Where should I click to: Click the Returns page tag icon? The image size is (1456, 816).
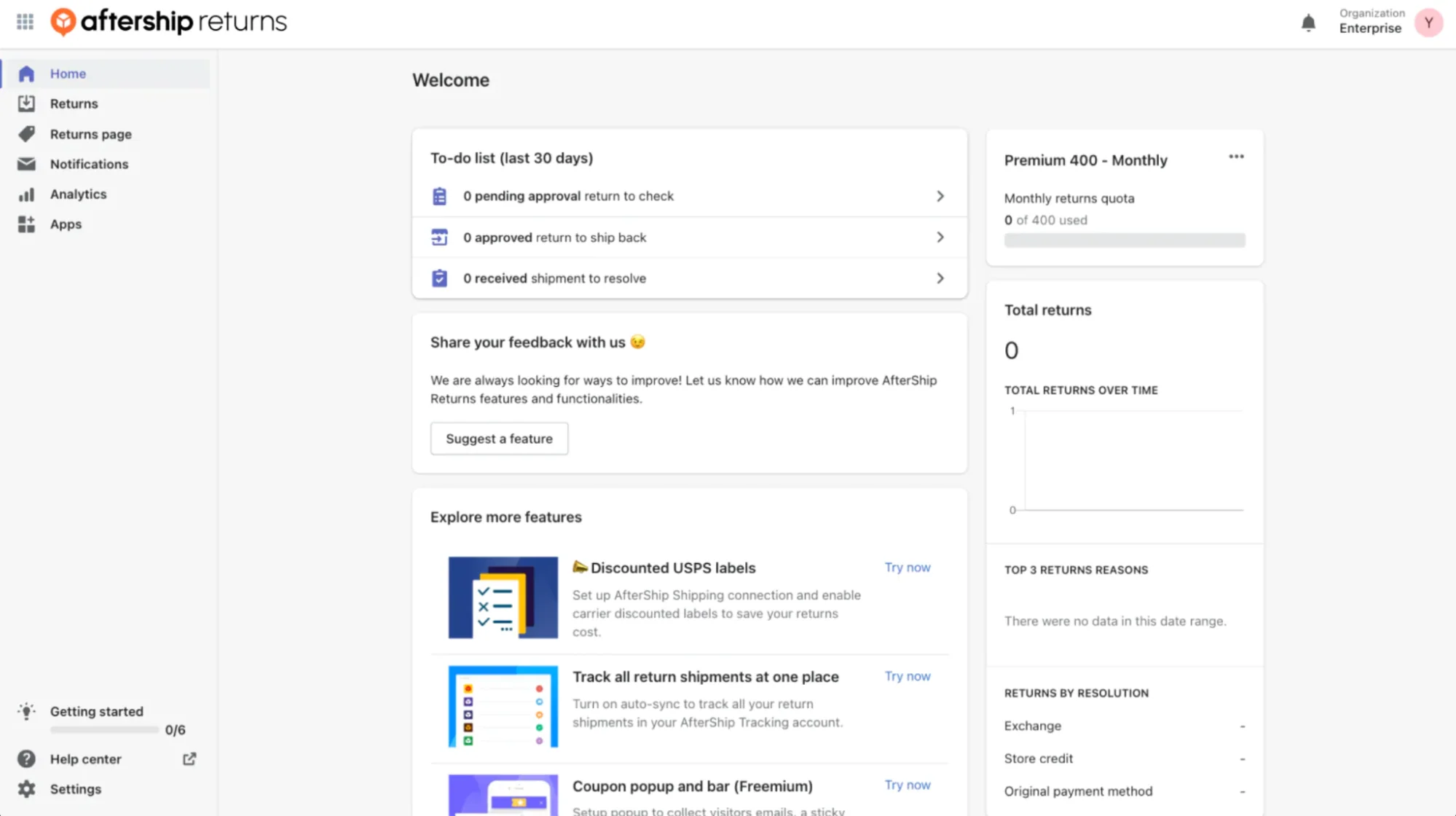pos(26,134)
